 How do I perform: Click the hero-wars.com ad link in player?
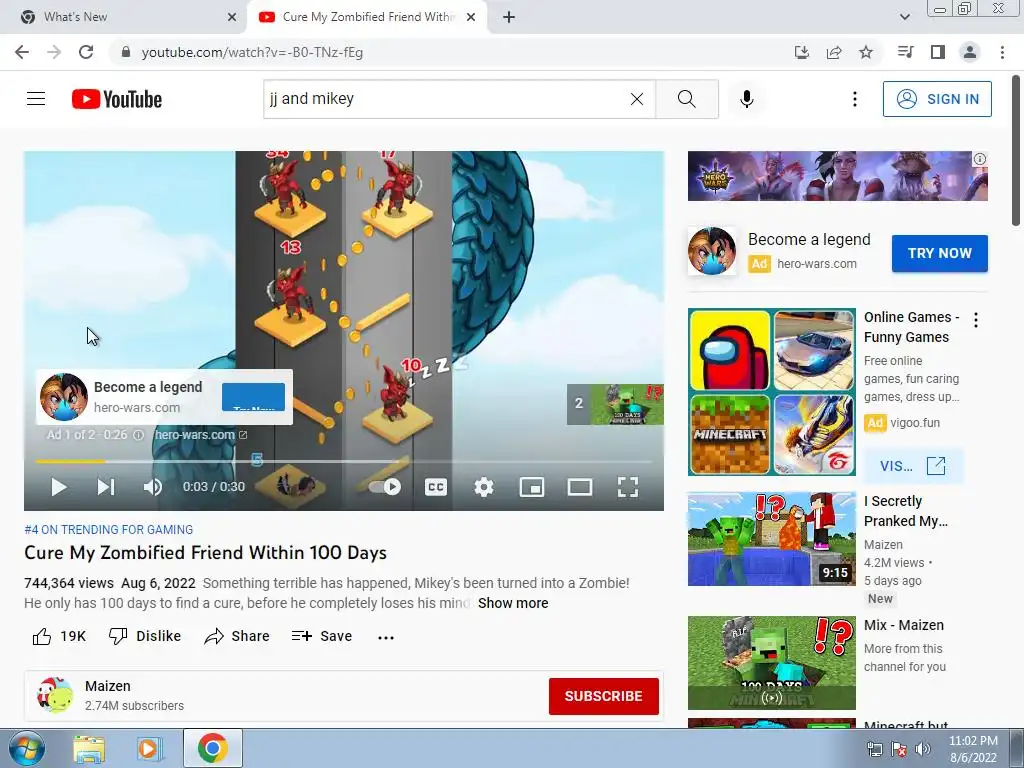click(x=199, y=435)
